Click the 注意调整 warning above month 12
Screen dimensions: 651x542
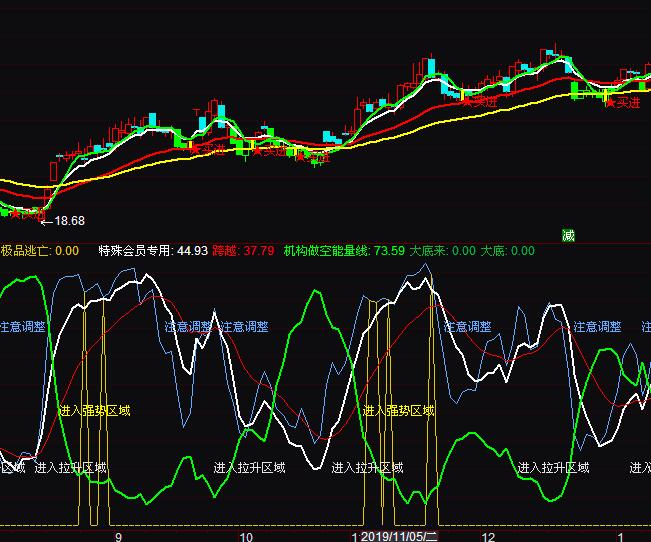tap(468, 327)
